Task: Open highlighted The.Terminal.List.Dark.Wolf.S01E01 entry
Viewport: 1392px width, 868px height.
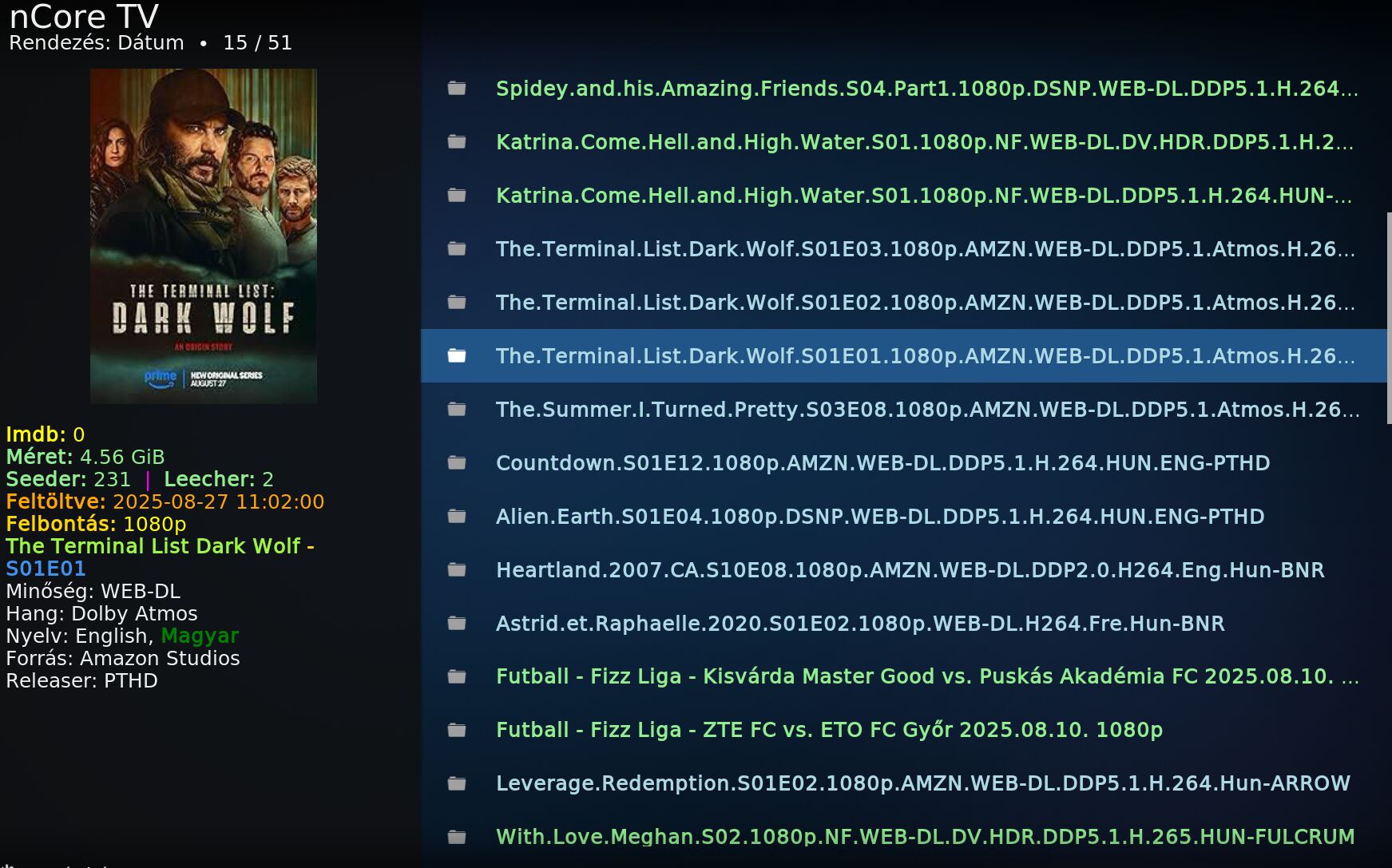Action: click(903, 355)
